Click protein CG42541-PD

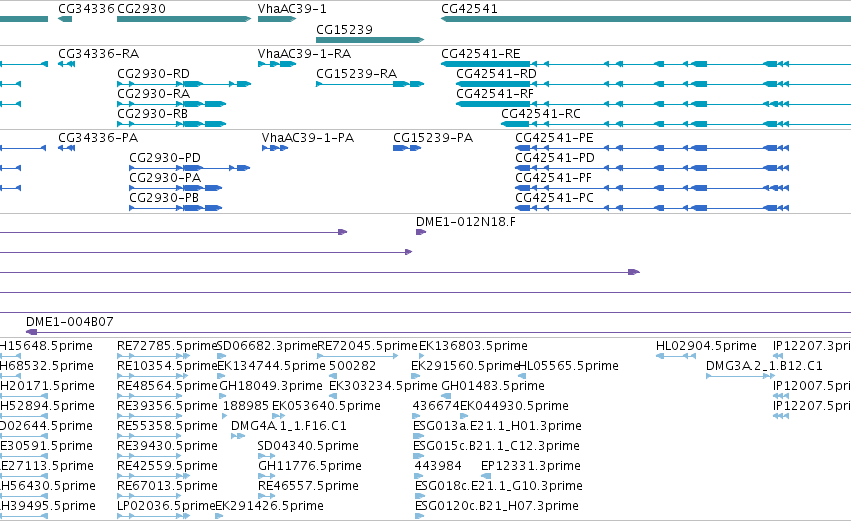click(x=555, y=158)
